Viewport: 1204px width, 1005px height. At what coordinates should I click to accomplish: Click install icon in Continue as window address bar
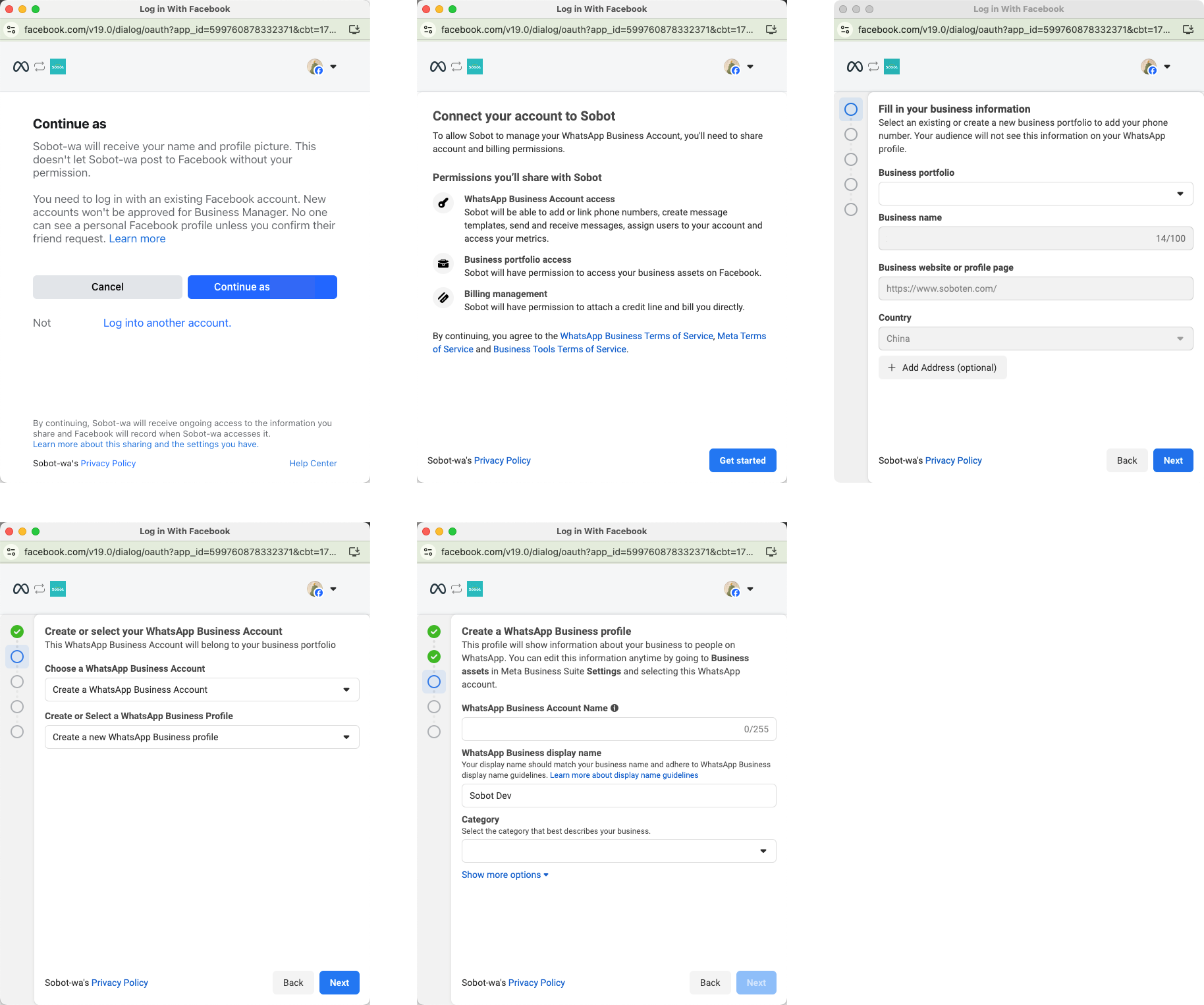click(354, 30)
